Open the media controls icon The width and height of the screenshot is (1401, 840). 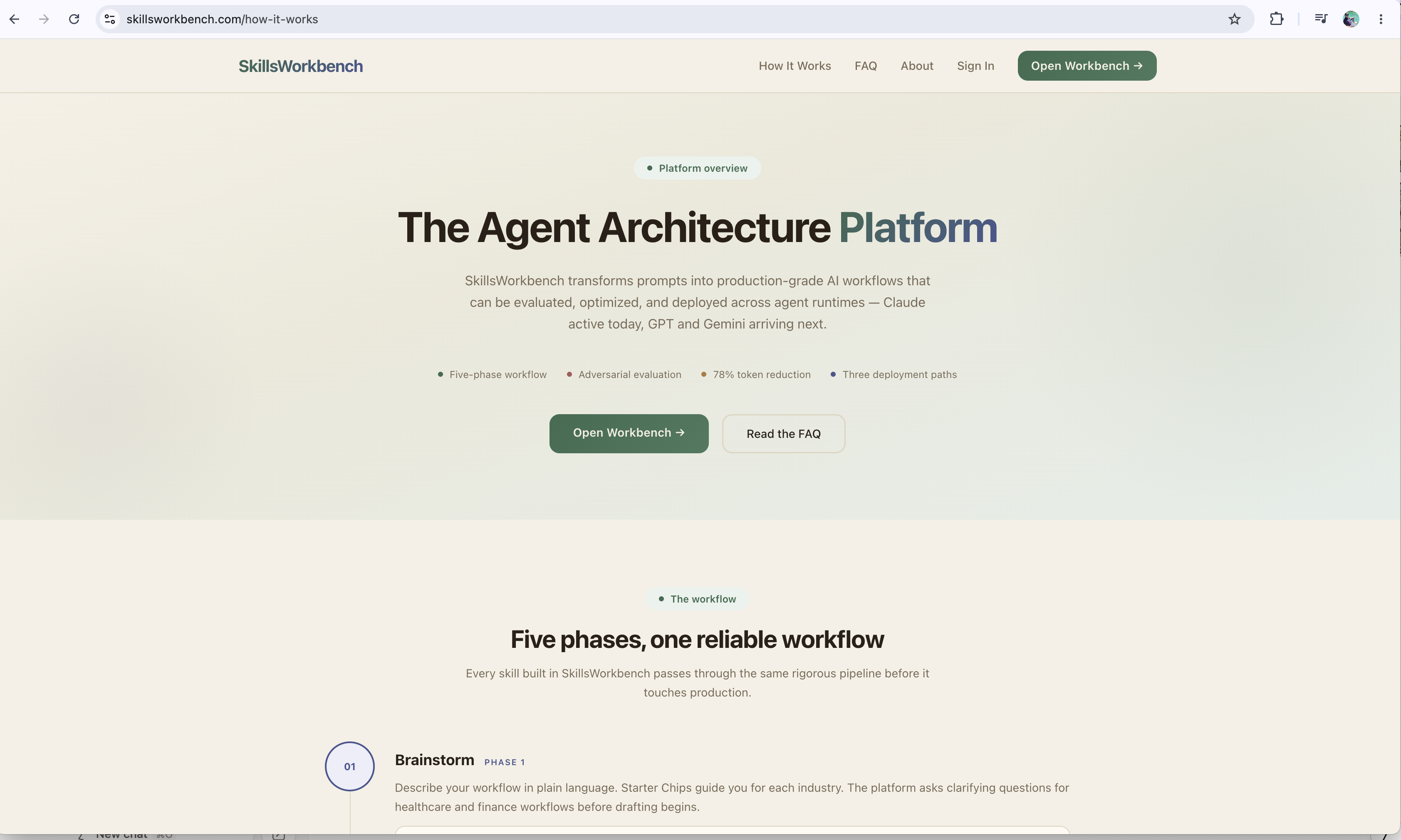point(1321,19)
